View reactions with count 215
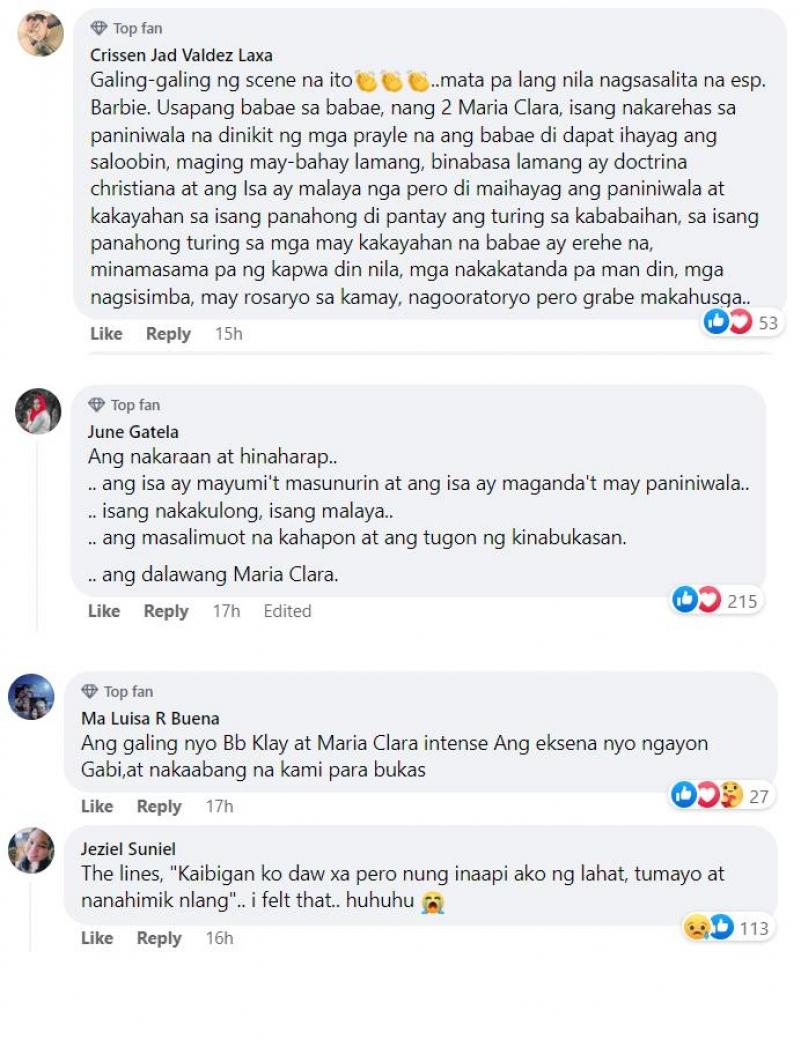 click(715, 601)
